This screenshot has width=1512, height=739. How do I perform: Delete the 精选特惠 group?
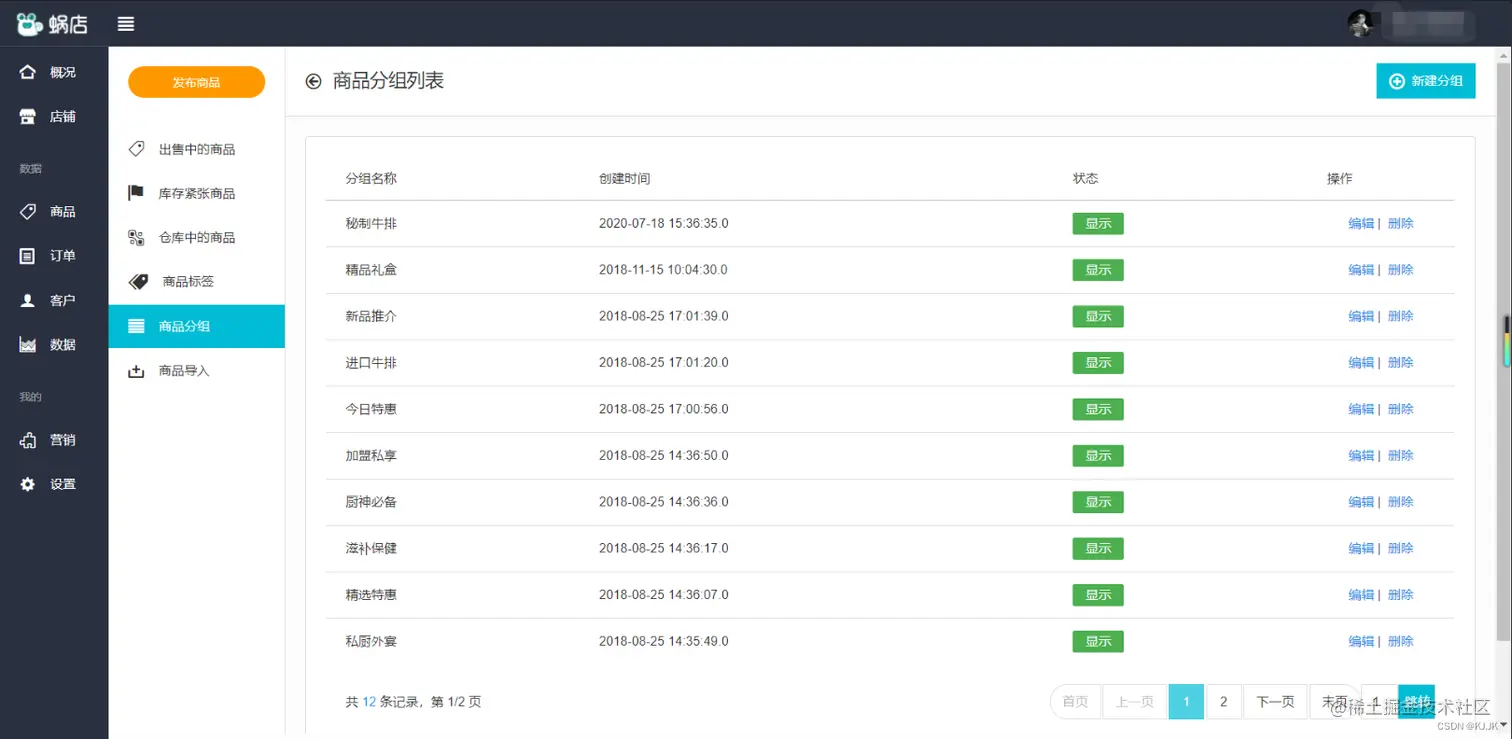click(x=1400, y=594)
